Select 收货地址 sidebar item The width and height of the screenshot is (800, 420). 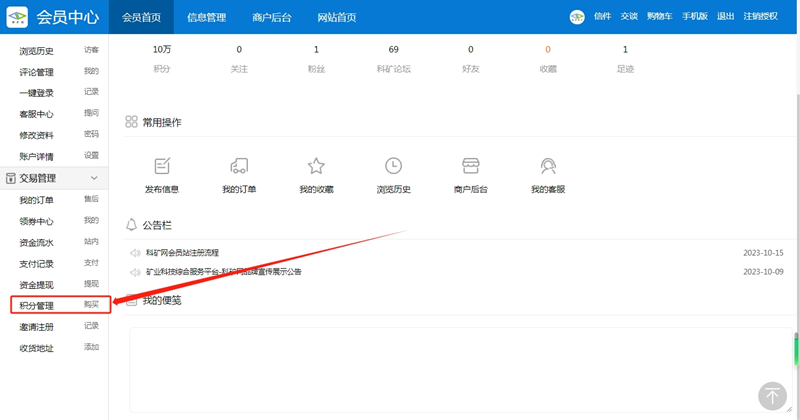pos(37,348)
